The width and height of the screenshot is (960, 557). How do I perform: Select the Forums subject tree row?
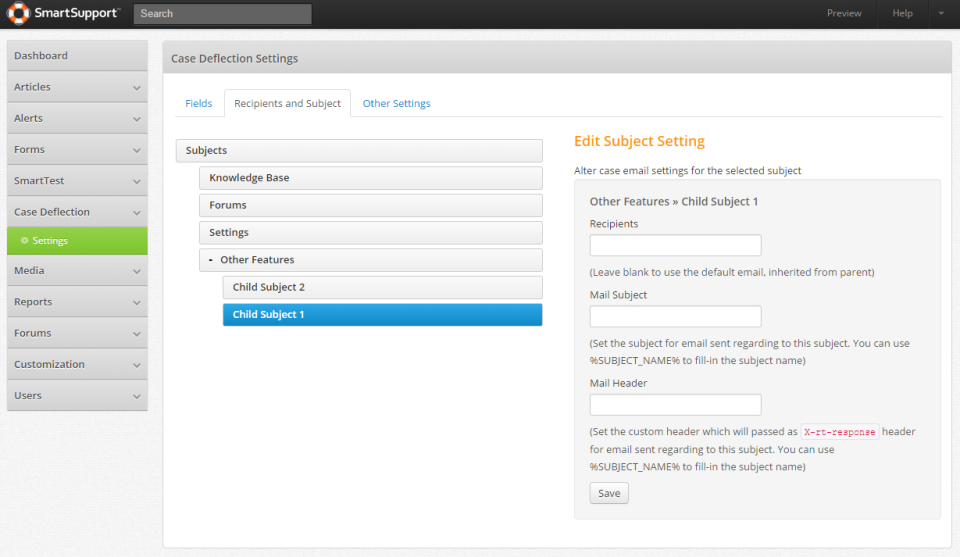tap(370, 205)
